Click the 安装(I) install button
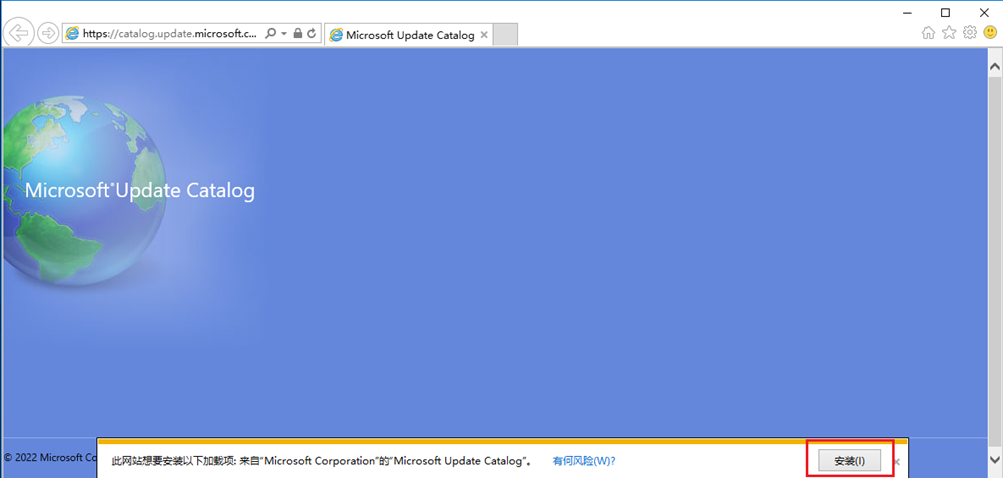The height and width of the screenshot is (478, 1003). (x=849, y=461)
